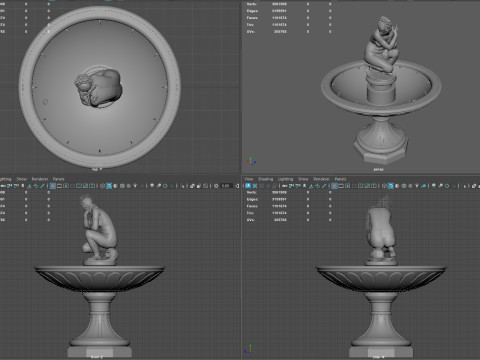
Task: Click Isolate Select icon in side view toolbar
Action: point(465,186)
